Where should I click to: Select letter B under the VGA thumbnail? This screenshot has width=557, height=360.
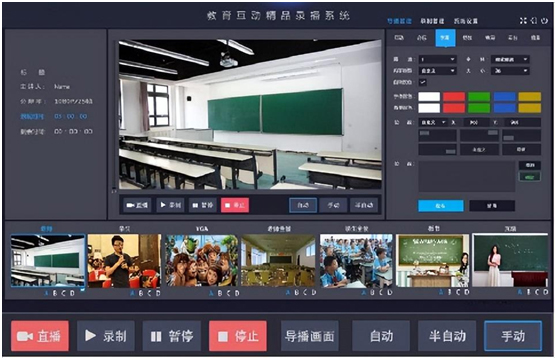(220, 293)
